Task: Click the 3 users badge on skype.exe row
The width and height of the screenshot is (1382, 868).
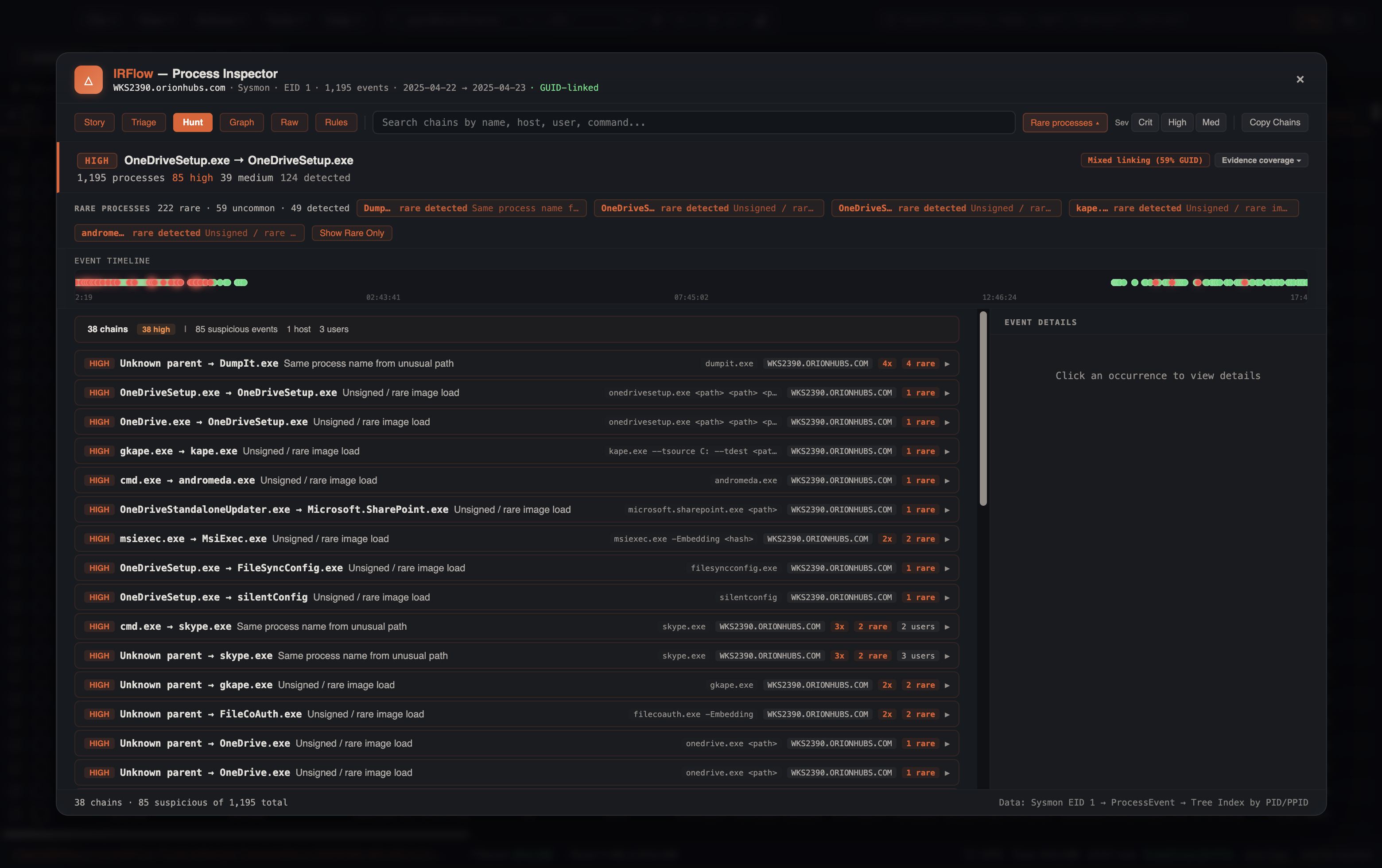Action: coord(918,656)
